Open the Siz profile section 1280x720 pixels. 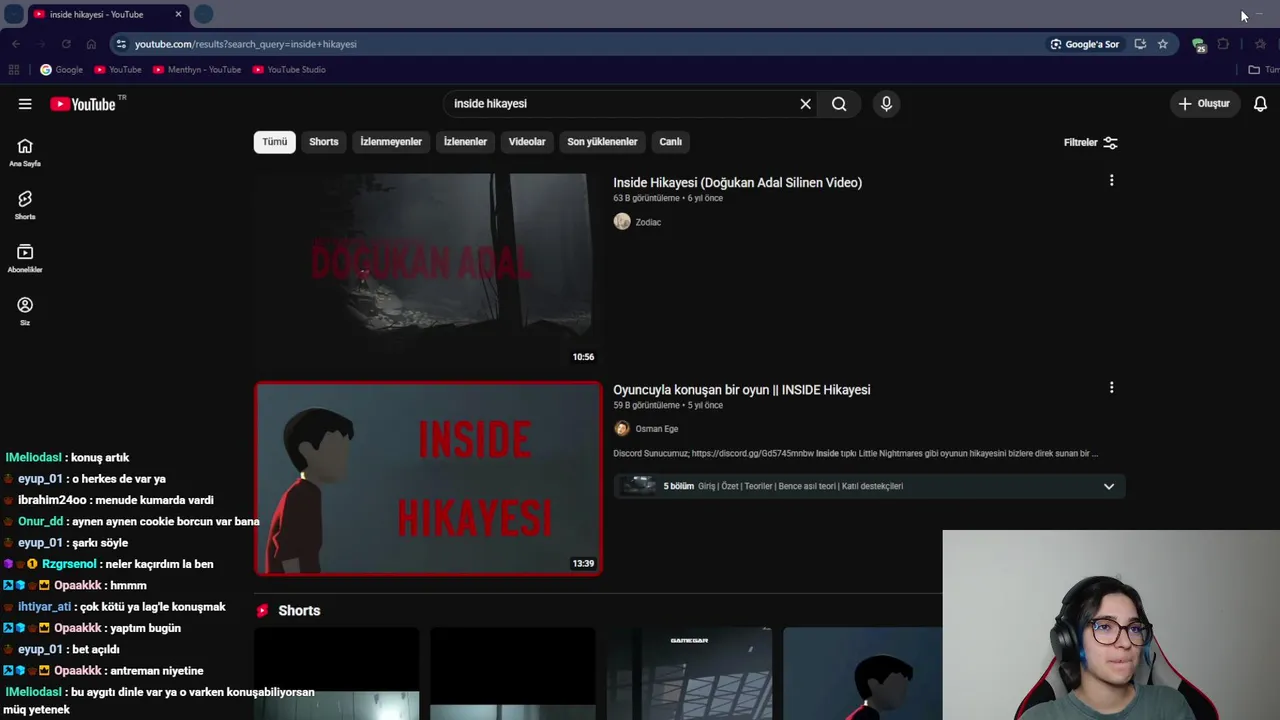tap(25, 311)
